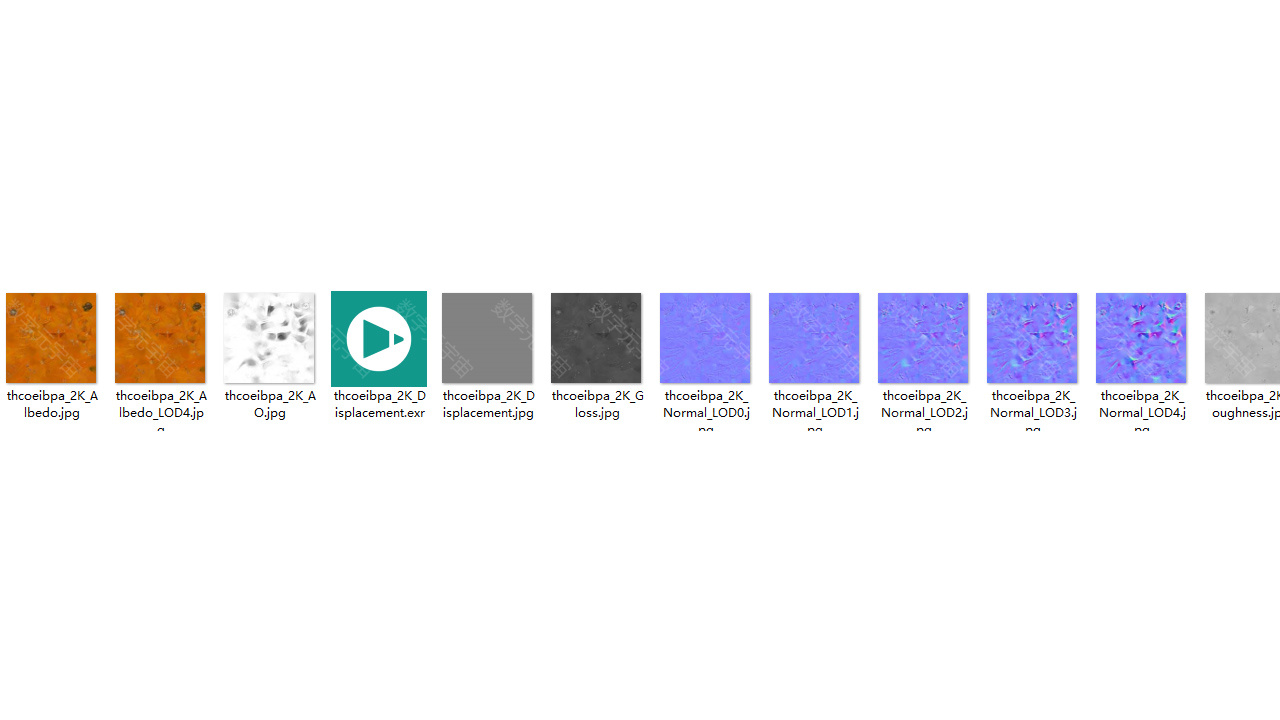The width and height of the screenshot is (1280, 720).
Task: Click the thcoeibpa_2K_Normal_LOD1 file name
Action: click(x=814, y=411)
